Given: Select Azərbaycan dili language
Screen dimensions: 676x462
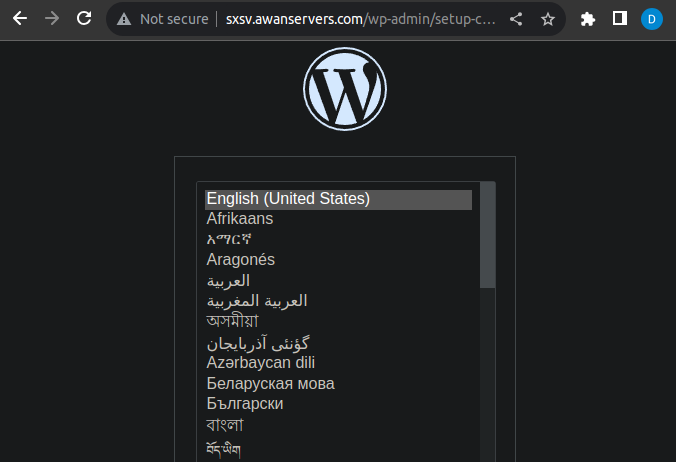Looking at the screenshot, I should pos(338,363).
